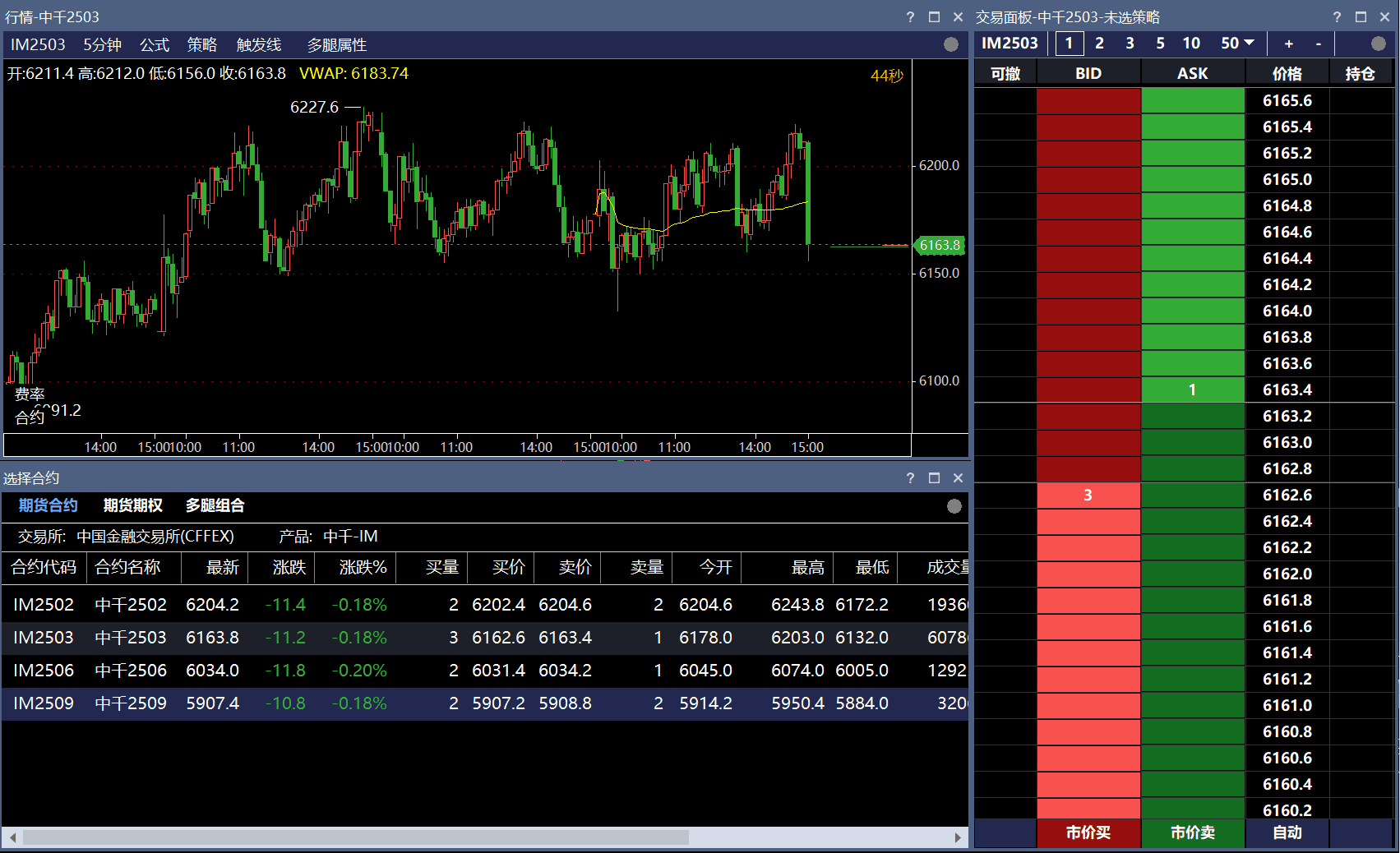
Task: Open the 5分钟 timeframe selector
Action: 102,45
